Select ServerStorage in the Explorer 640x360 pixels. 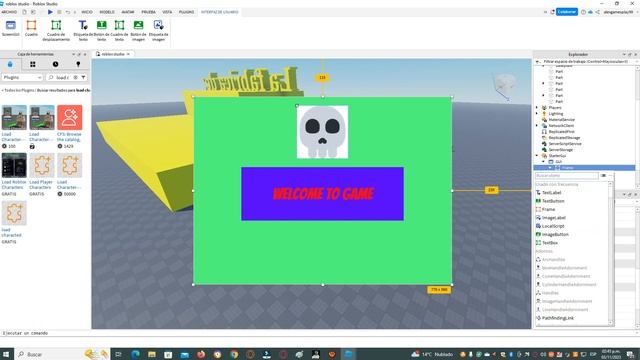(x=560, y=150)
